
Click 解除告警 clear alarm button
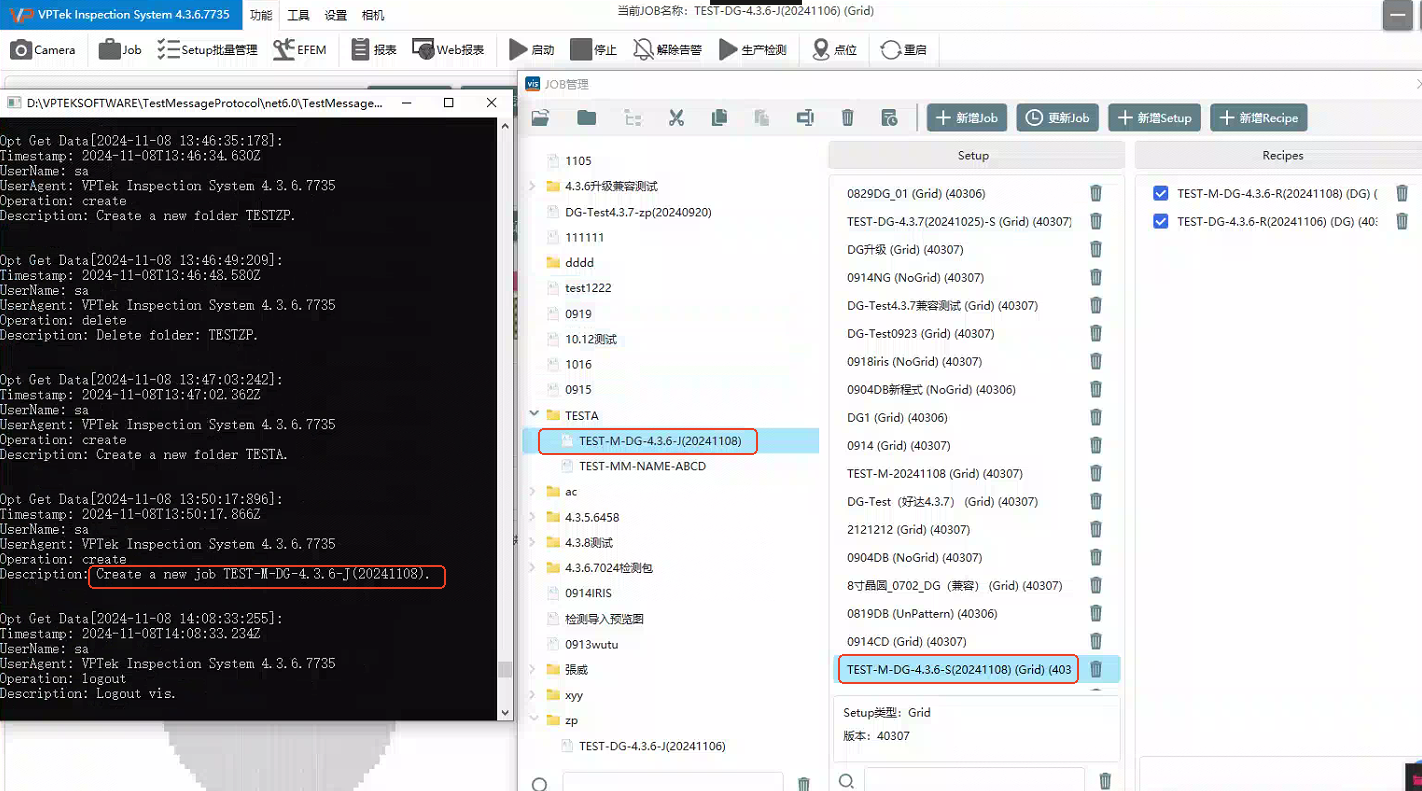[x=667, y=49]
